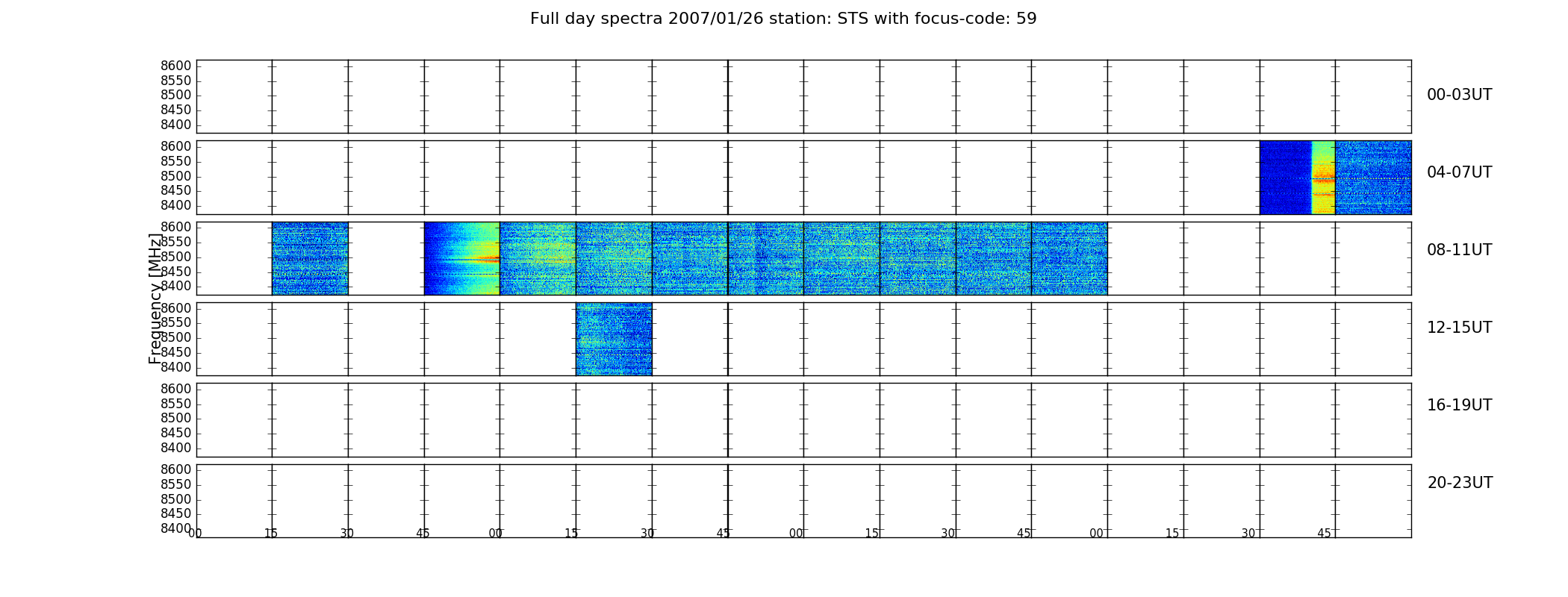Open the 09:00-09:15 spectrogram segment
1568x597 pixels.
point(538,258)
